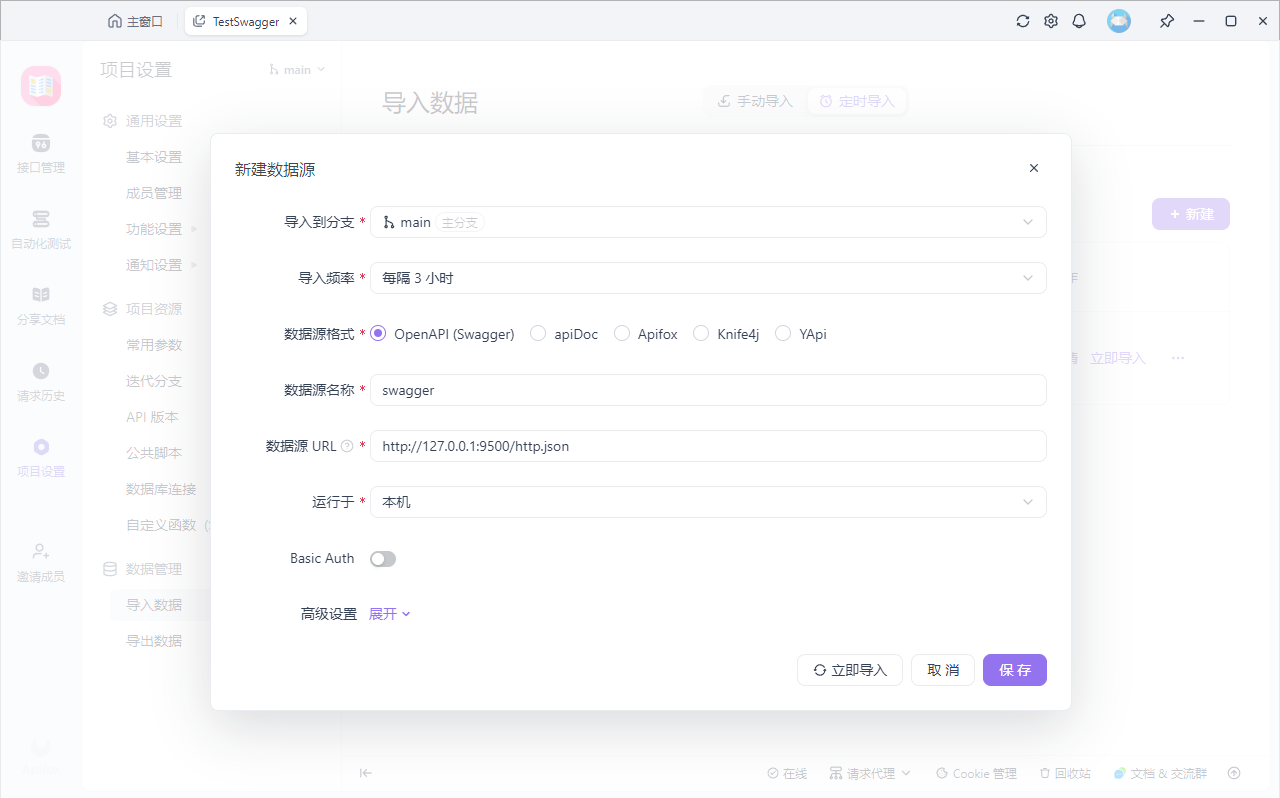Open 分享文档 in left sidebar

pyautogui.click(x=41, y=305)
